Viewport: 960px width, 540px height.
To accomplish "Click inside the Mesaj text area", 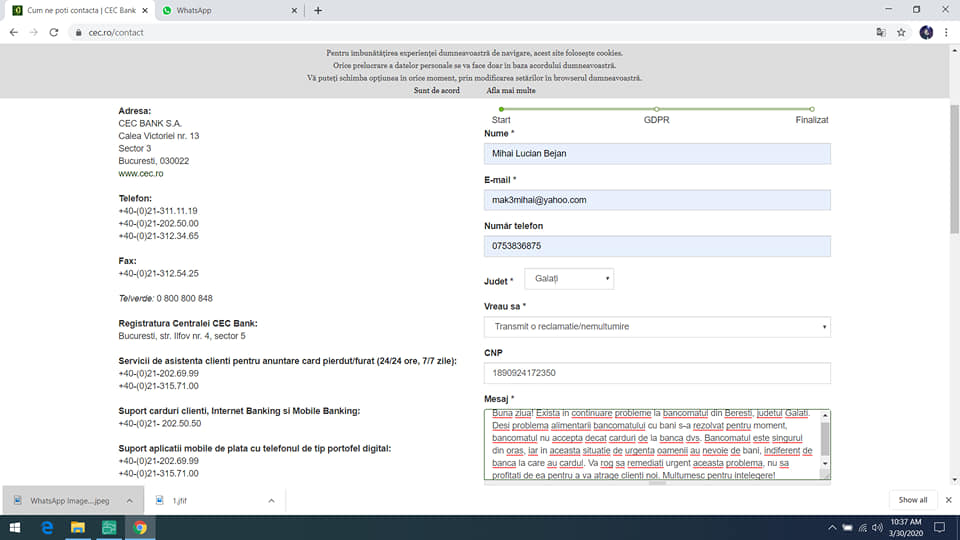I will pos(652,444).
